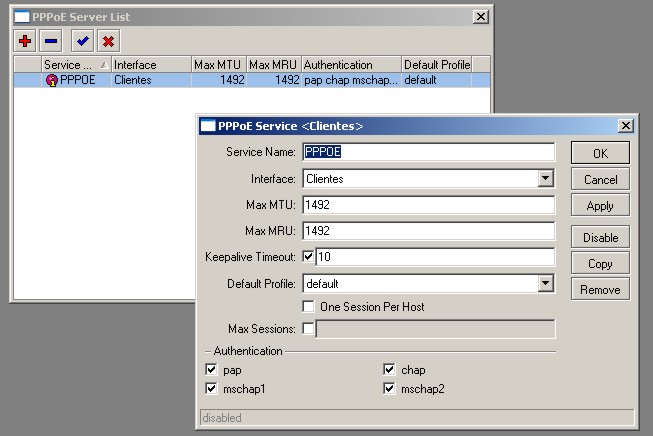Select the 'pap chap mschap...' cell
The height and width of the screenshot is (436, 653).
(351, 80)
